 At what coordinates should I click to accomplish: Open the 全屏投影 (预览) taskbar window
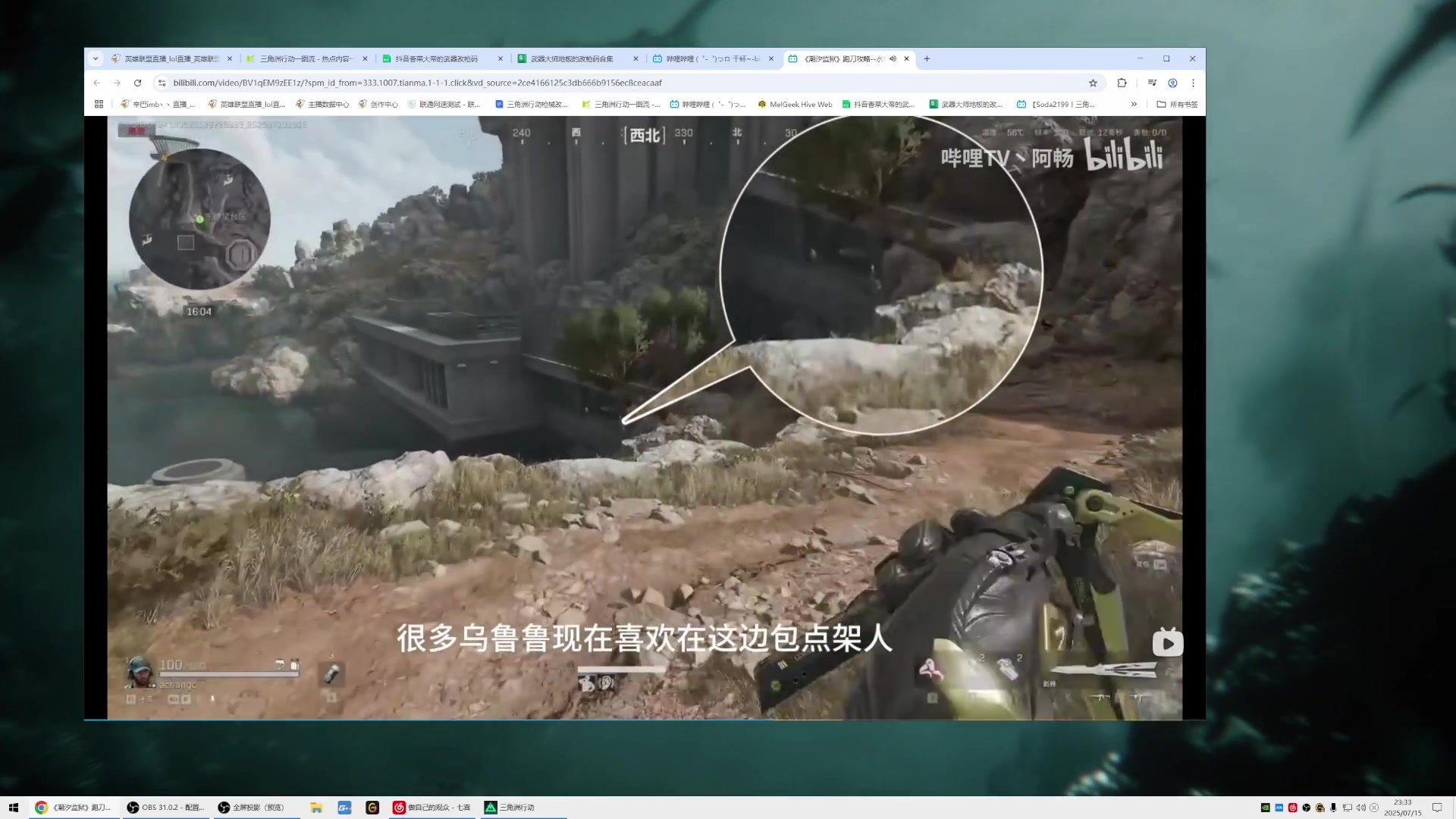[x=256, y=808]
